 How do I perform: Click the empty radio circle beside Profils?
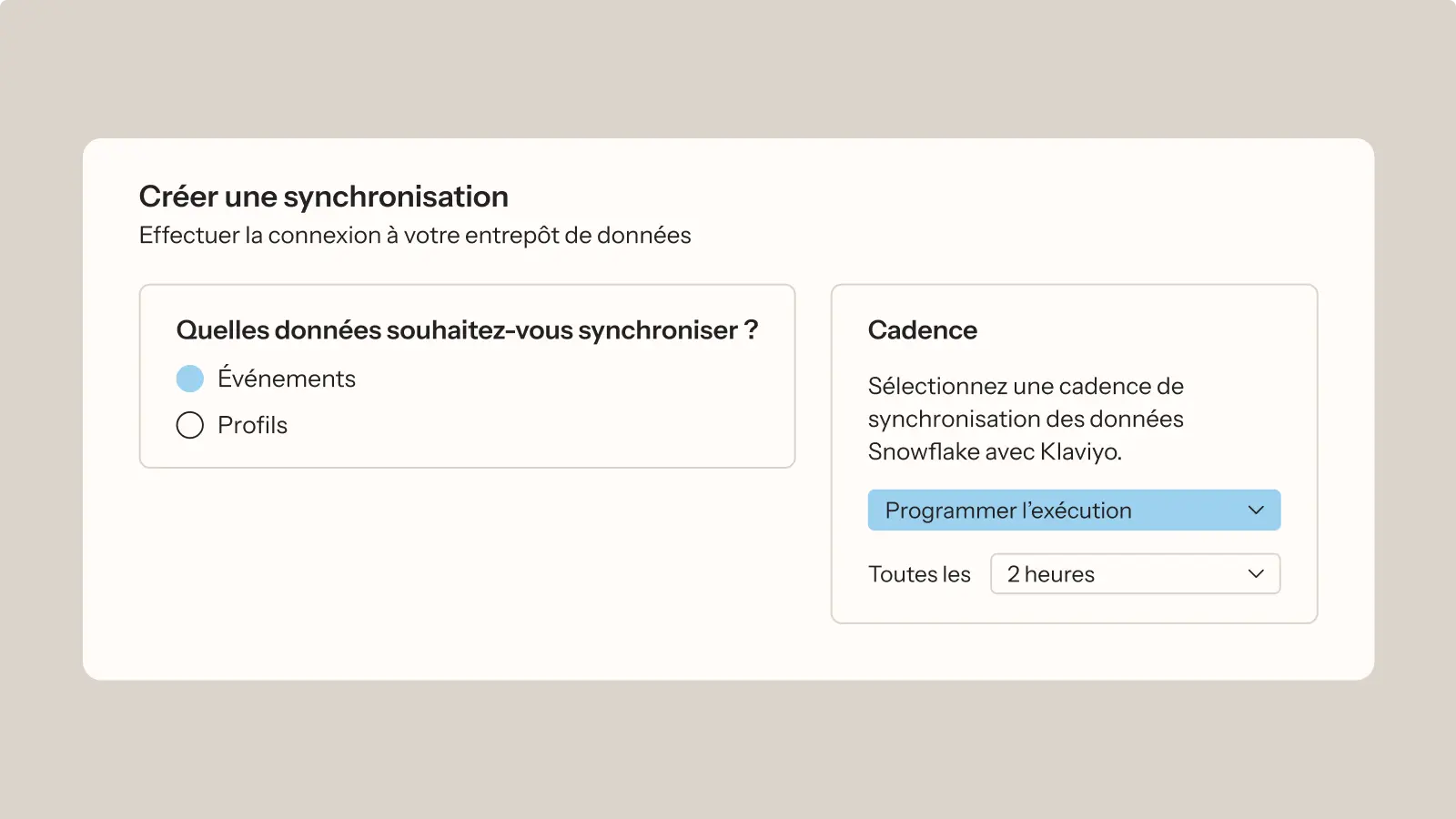(x=190, y=424)
